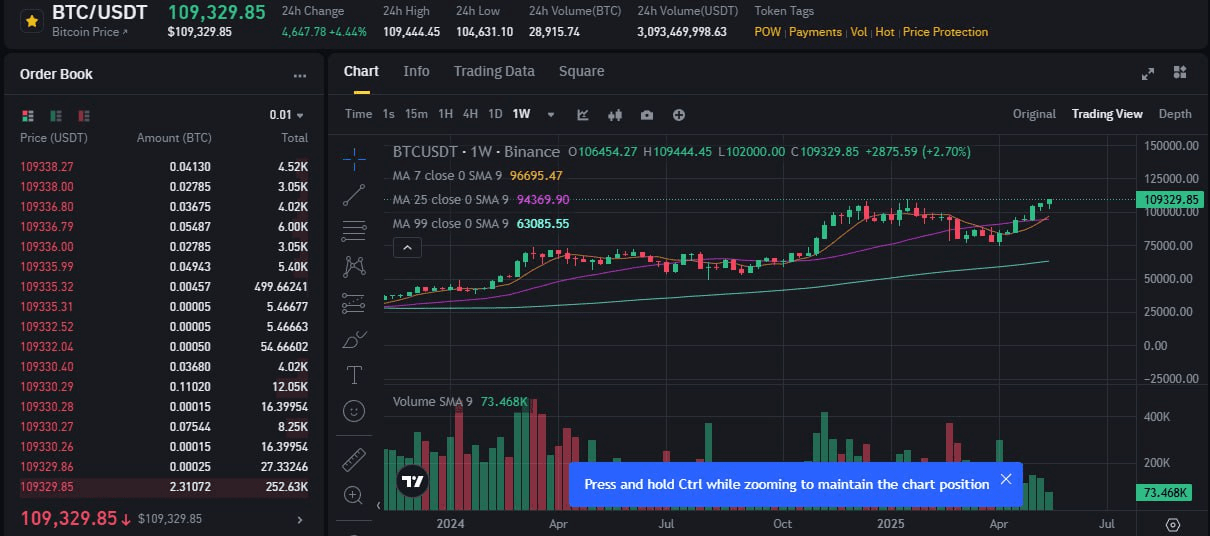Click the sell order at 109329.85
The height and width of the screenshot is (536, 1210).
tap(164, 487)
